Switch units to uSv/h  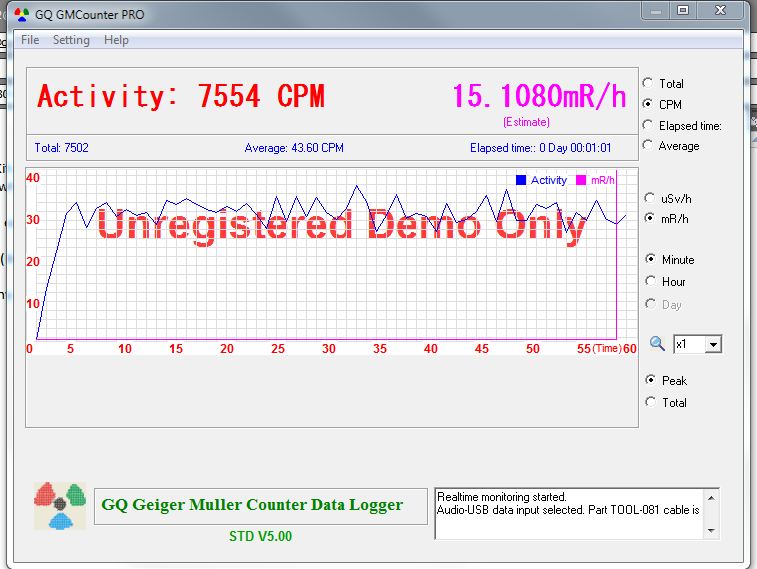[x=650, y=198]
